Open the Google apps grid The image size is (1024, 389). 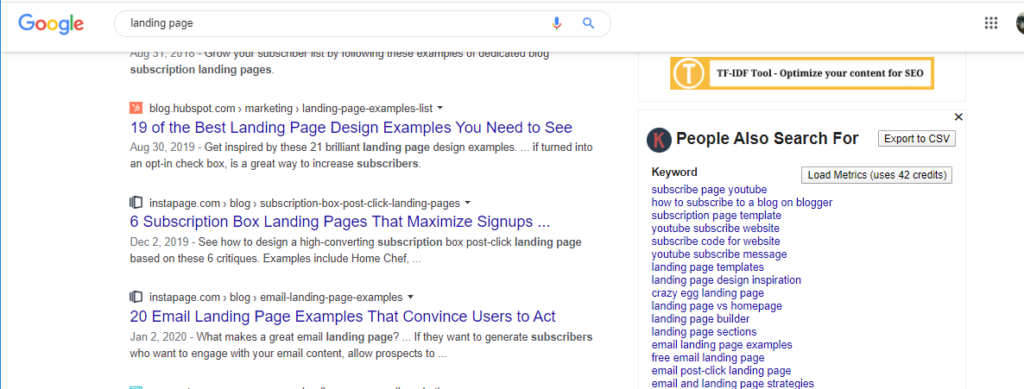(991, 23)
